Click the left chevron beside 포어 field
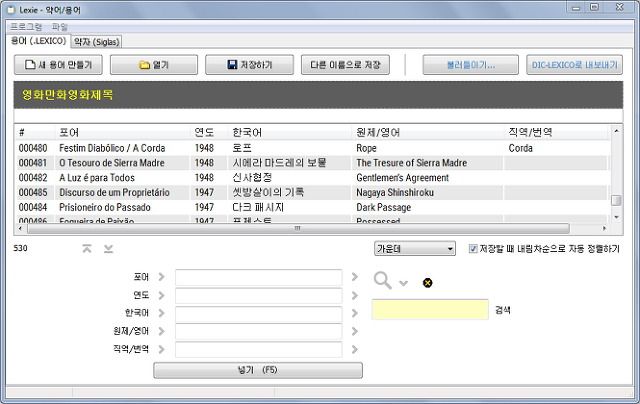The width and height of the screenshot is (640, 404). coord(161,277)
